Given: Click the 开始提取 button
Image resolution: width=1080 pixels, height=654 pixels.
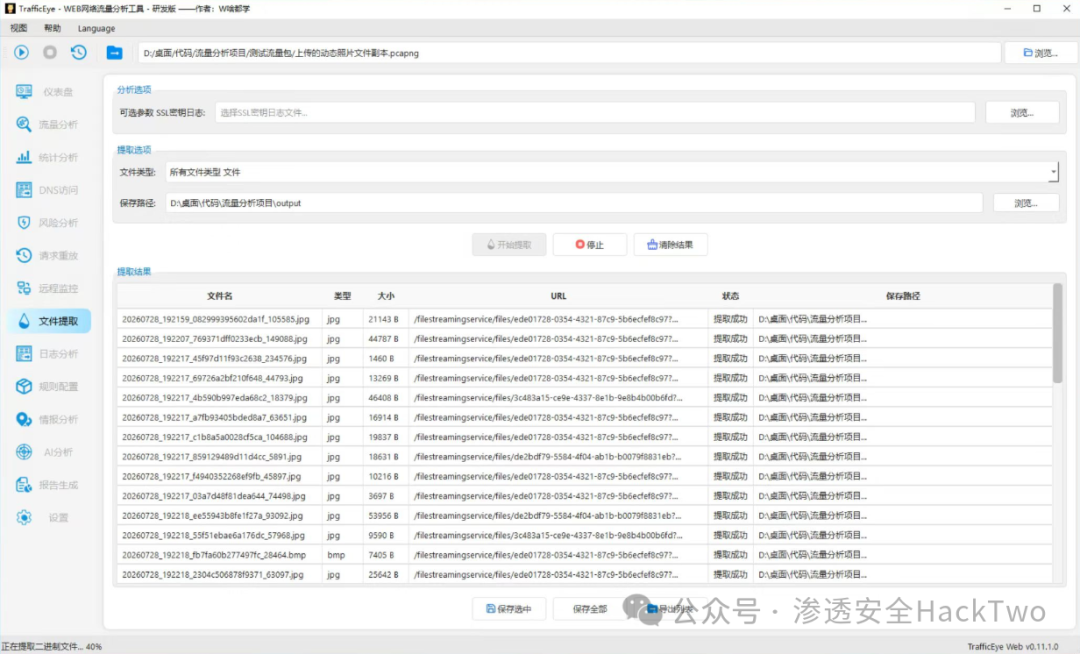Looking at the screenshot, I should tap(509, 244).
